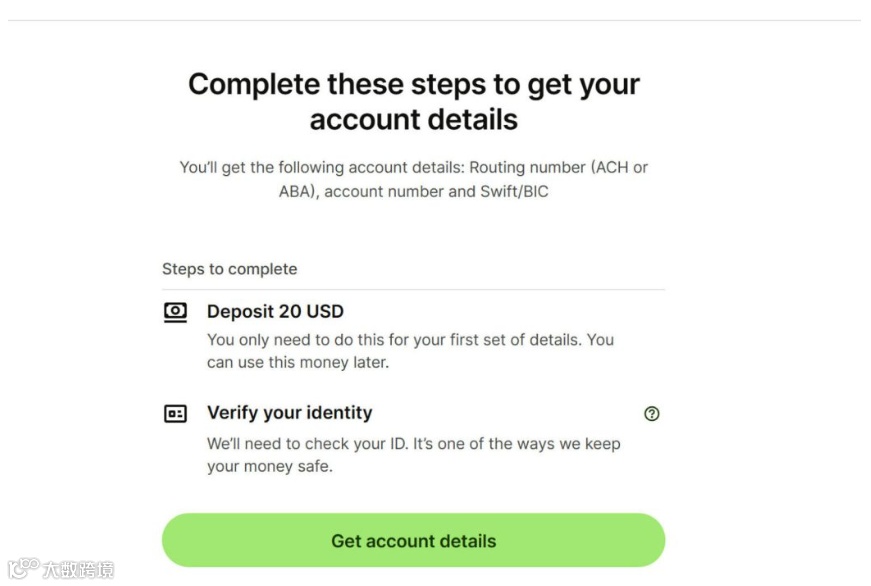Viewport: 871px width, 586px height.
Task: Click the 'account details' line of the heading
Action: (413, 120)
